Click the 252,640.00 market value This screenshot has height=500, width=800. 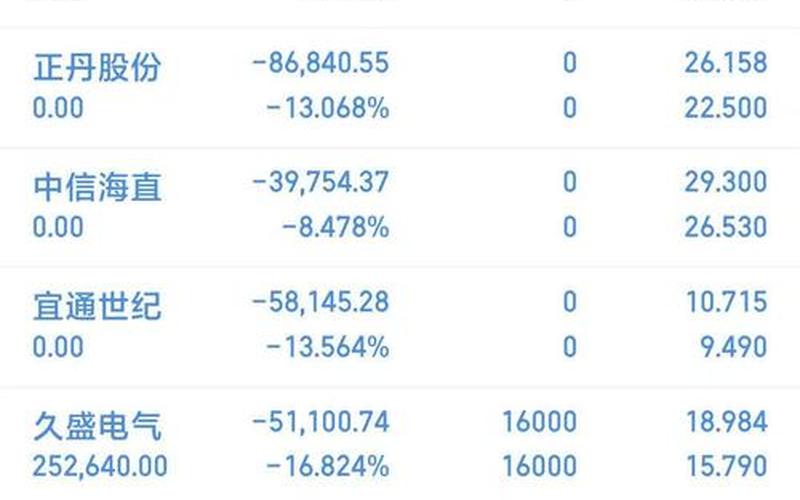pyautogui.click(x=100, y=466)
